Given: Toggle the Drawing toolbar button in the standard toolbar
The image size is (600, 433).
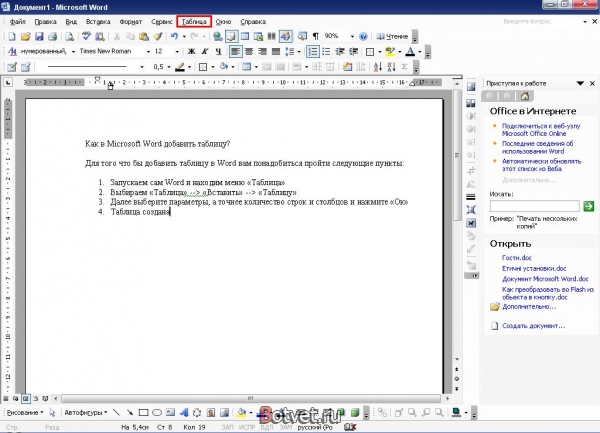Looking at the screenshot, I should click(x=285, y=36).
